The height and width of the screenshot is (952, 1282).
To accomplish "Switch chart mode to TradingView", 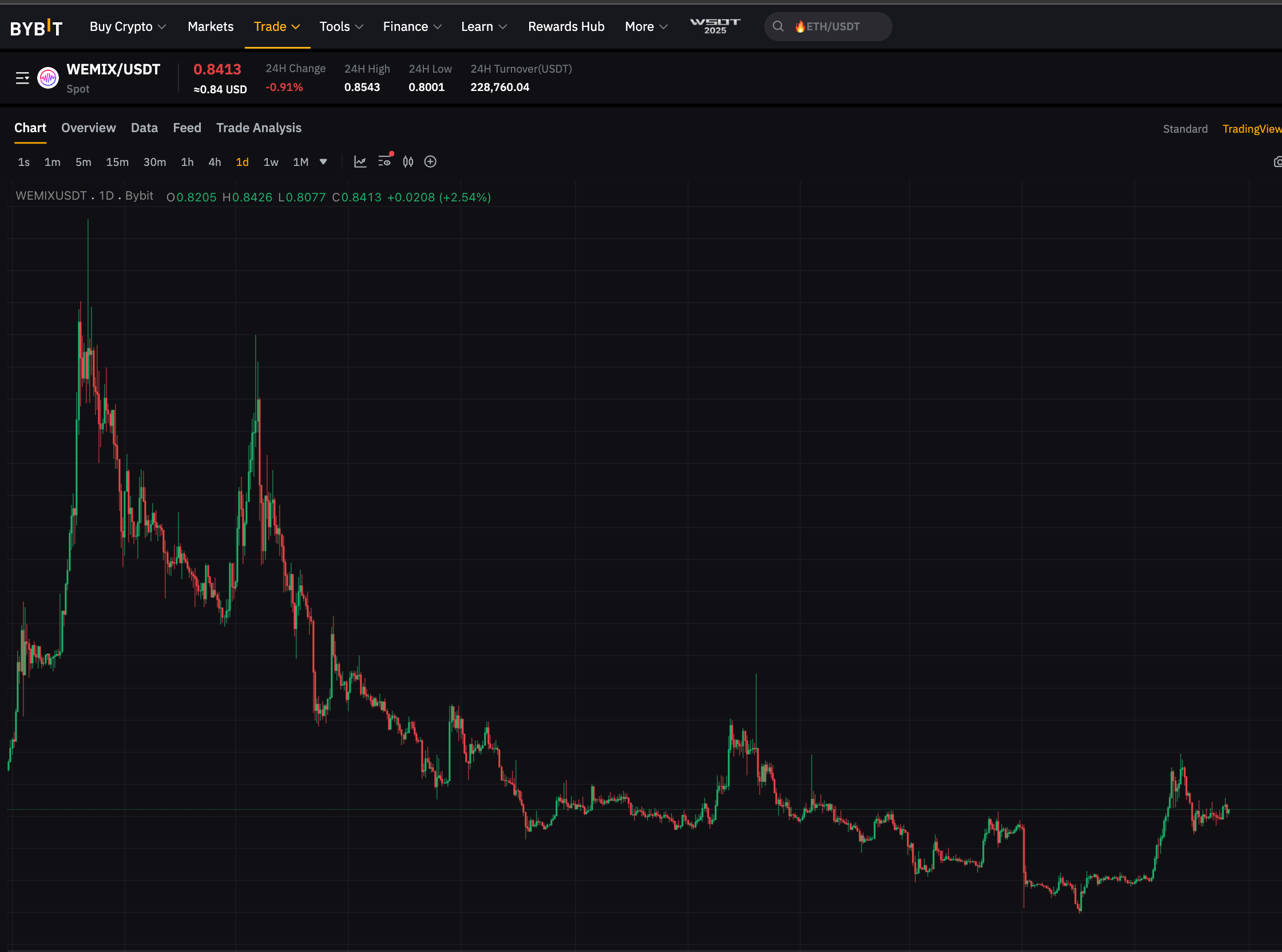I will [1251, 129].
